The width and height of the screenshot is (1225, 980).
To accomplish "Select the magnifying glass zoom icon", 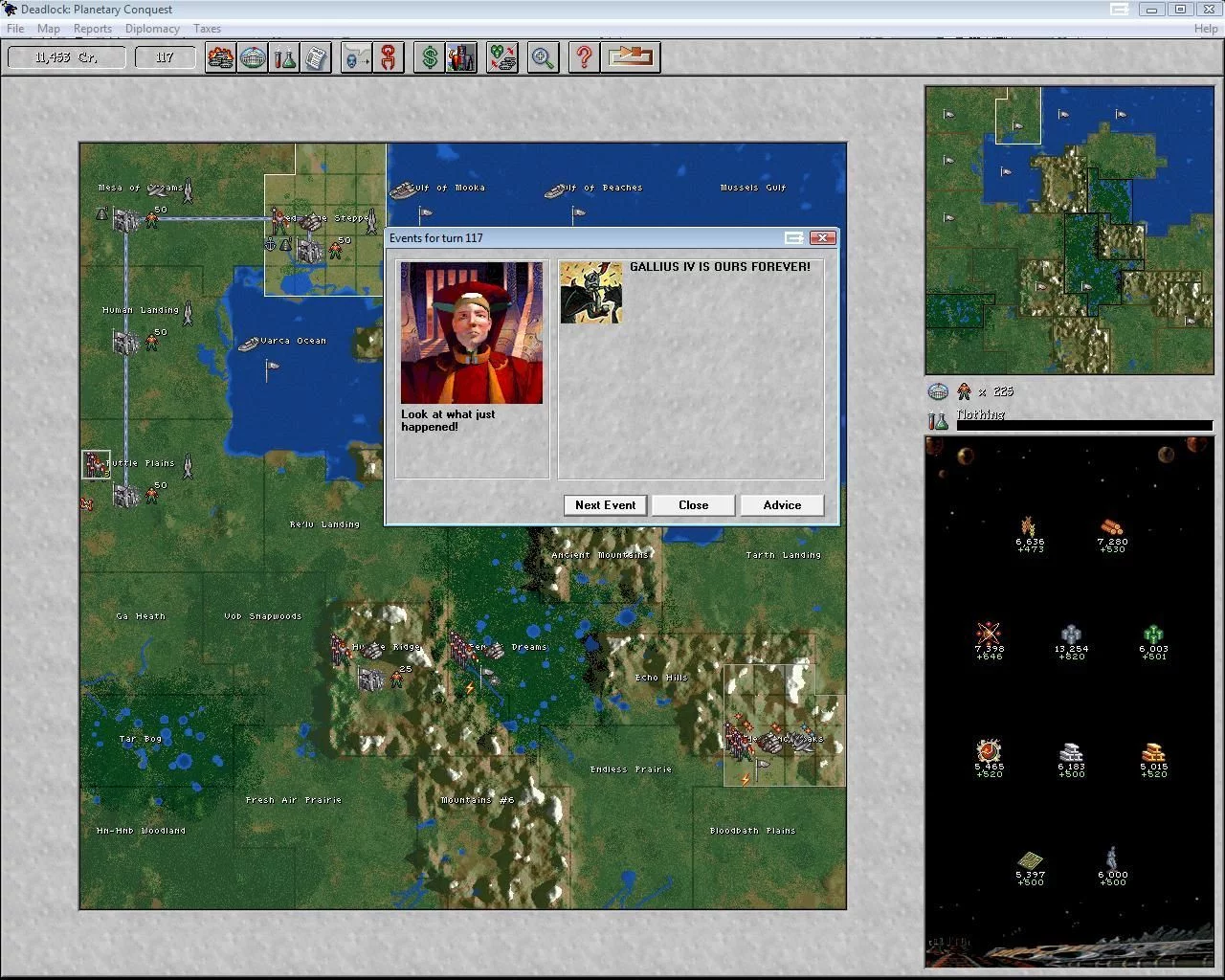I will (543, 57).
